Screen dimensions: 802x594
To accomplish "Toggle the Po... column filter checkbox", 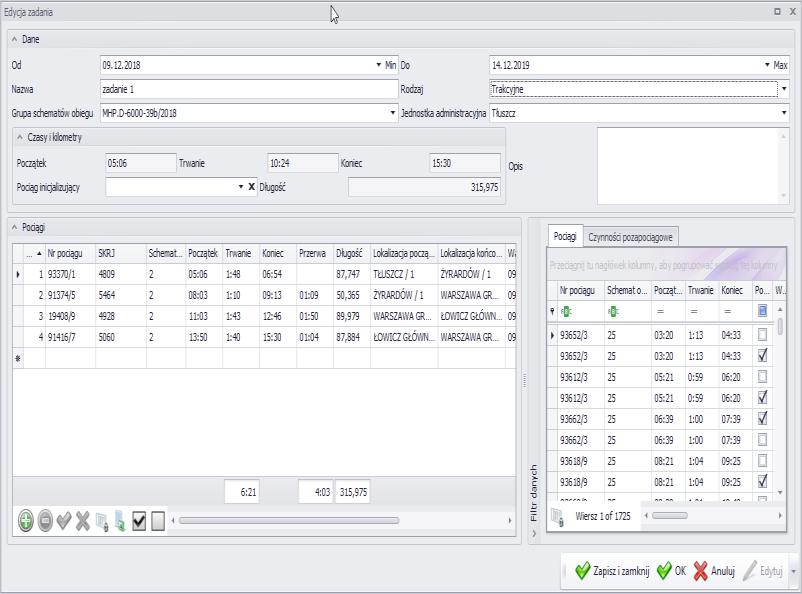I will tap(762, 311).
